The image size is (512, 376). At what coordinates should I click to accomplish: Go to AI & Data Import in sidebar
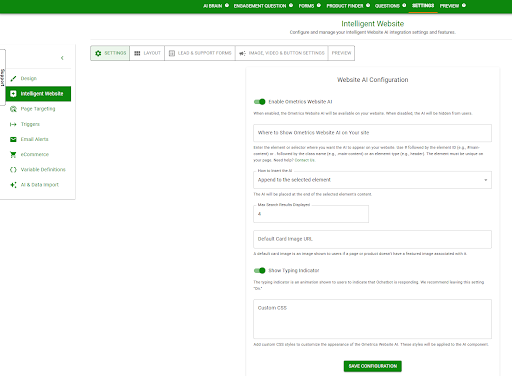38,185
